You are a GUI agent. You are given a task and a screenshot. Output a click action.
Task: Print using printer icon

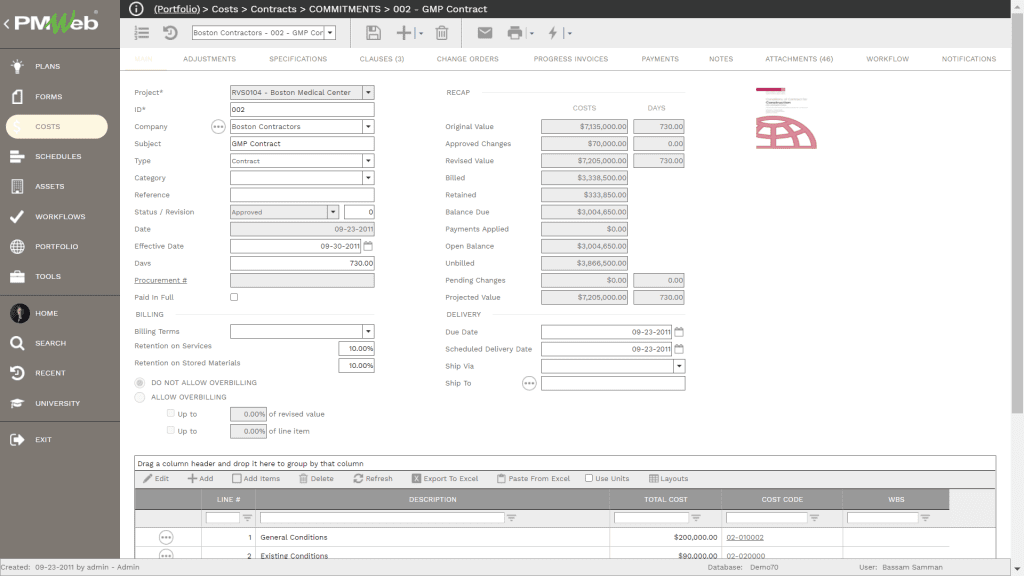[x=515, y=33]
